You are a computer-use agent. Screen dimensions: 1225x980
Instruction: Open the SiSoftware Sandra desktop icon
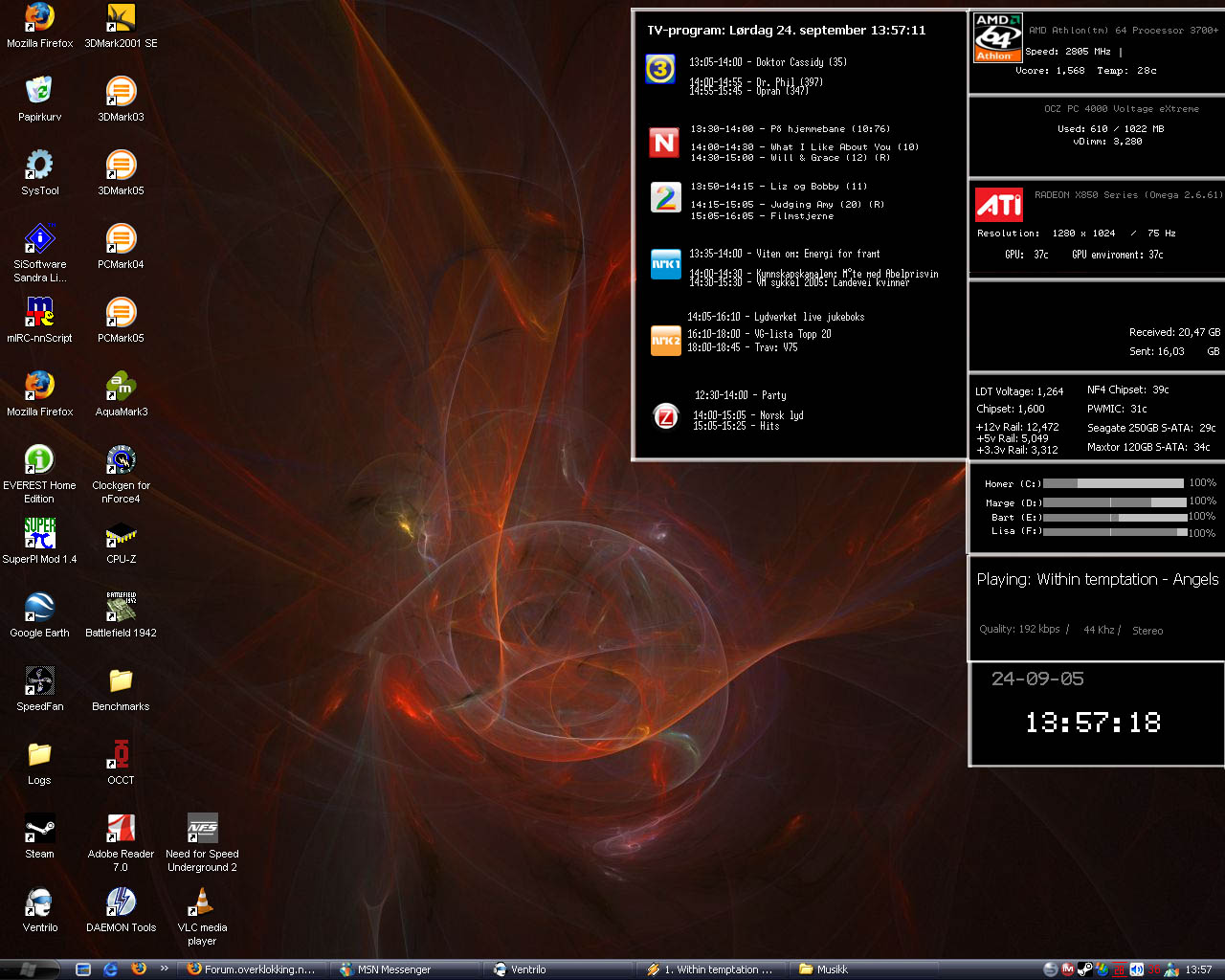[x=39, y=254]
